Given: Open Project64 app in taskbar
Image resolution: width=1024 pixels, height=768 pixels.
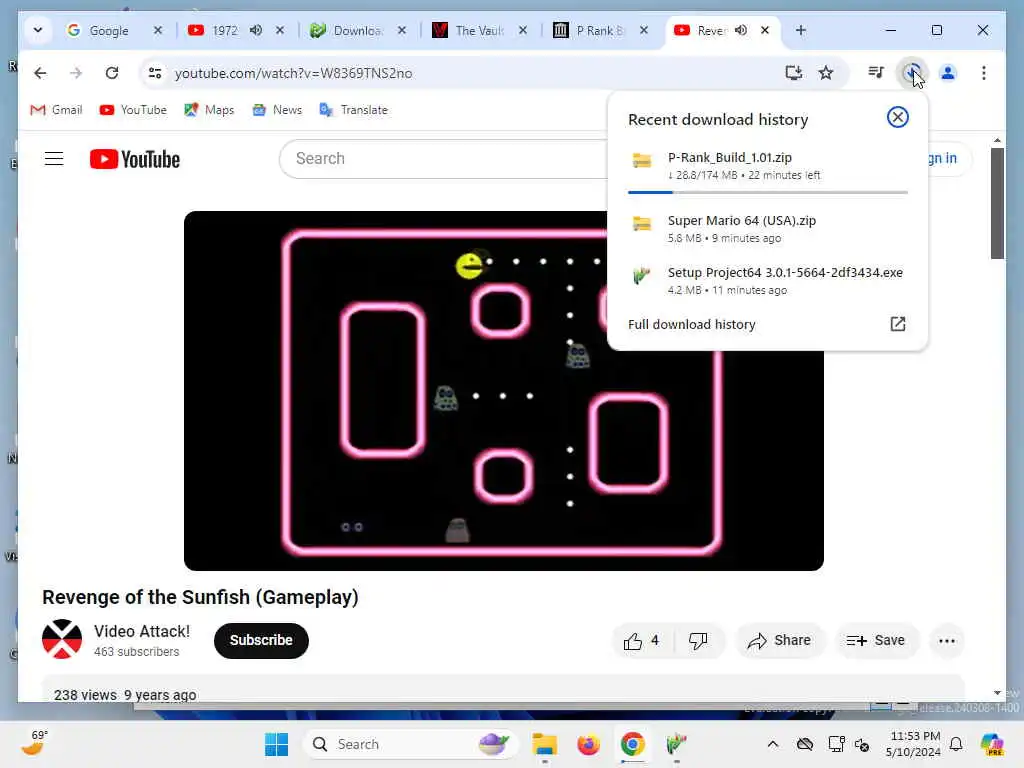Looking at the screenshot, I should coord(676,744).
